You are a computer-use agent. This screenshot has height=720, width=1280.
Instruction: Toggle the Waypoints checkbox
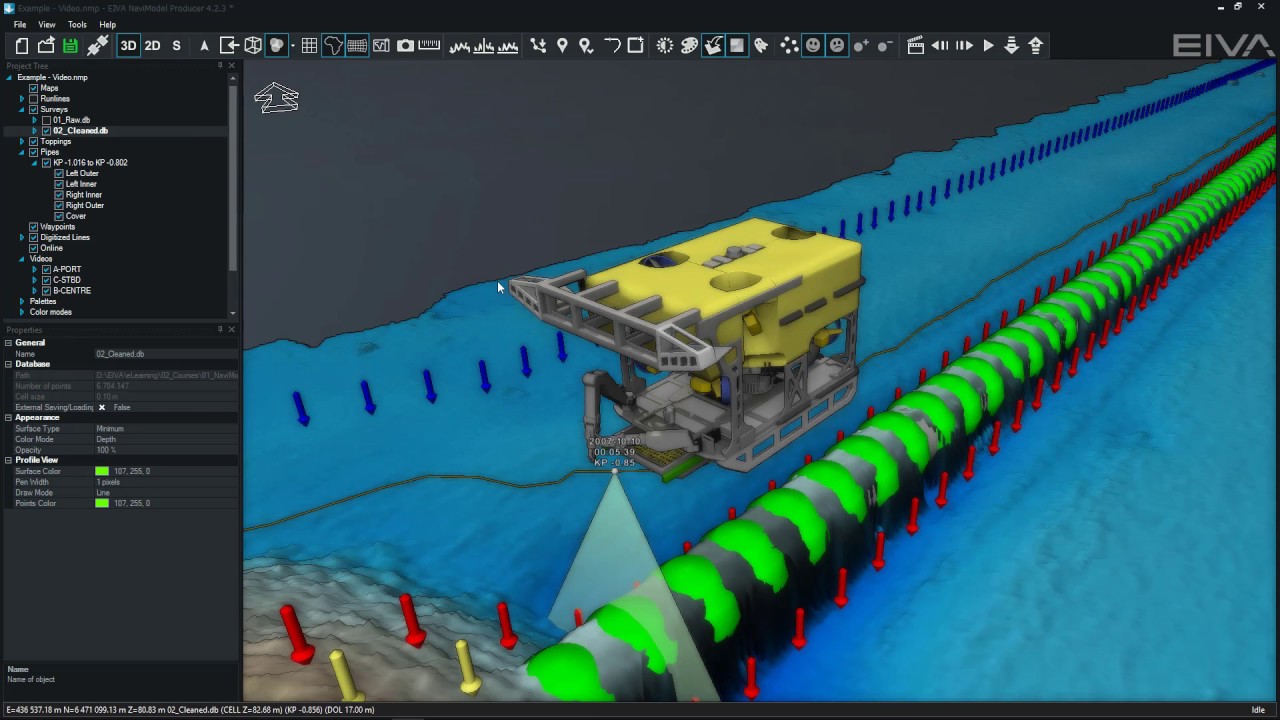[x=34, y=227]
